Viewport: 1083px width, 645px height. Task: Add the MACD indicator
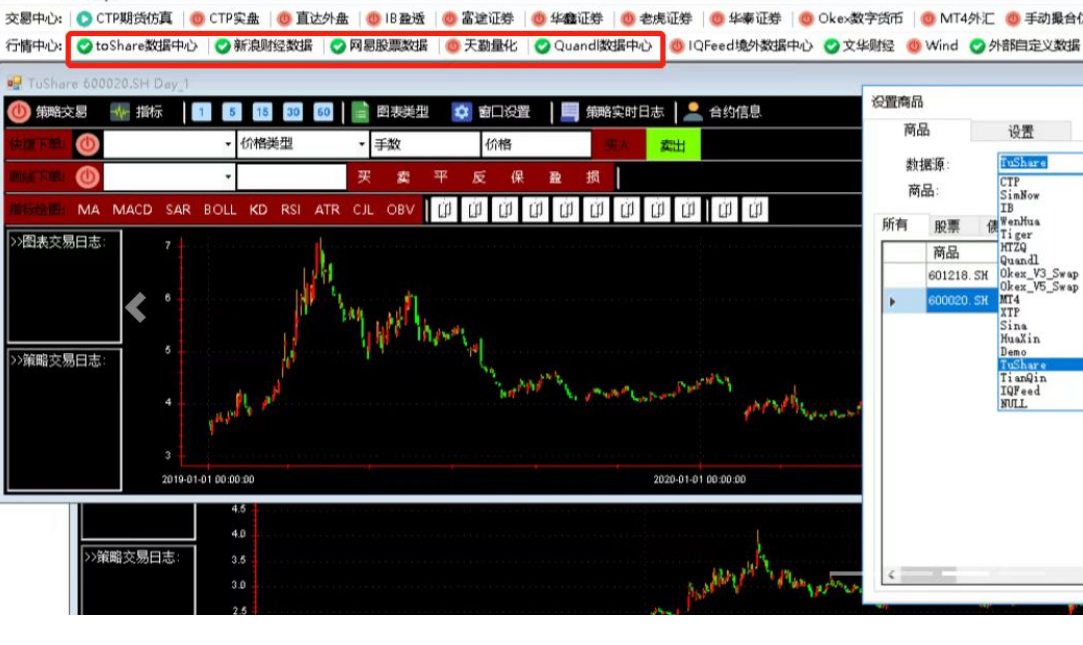[132, 210]
